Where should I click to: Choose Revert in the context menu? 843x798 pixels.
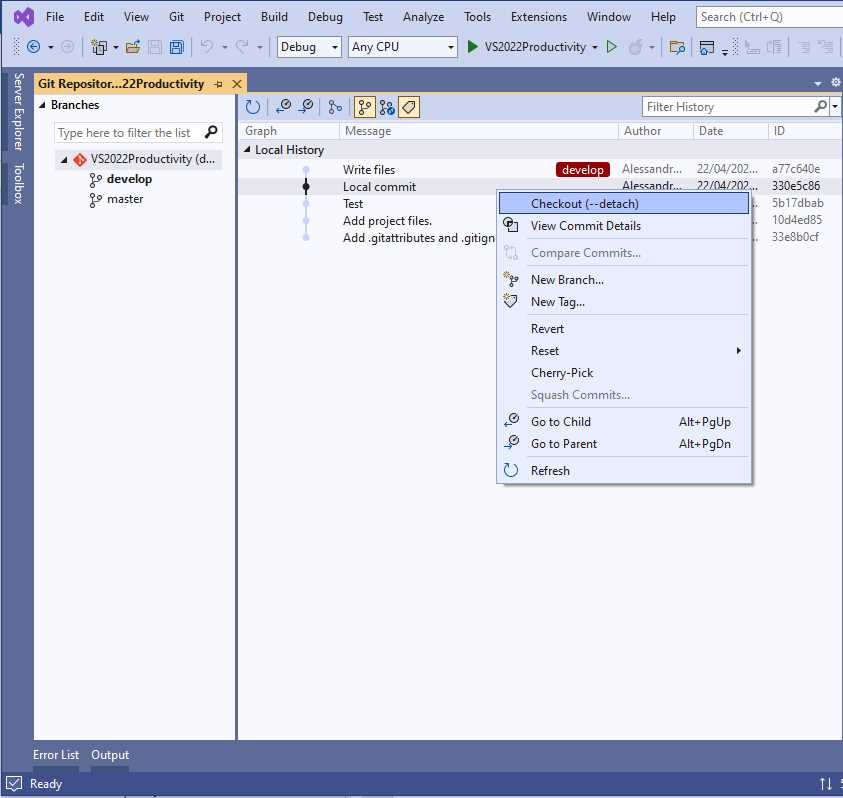[x=624, y=329]
